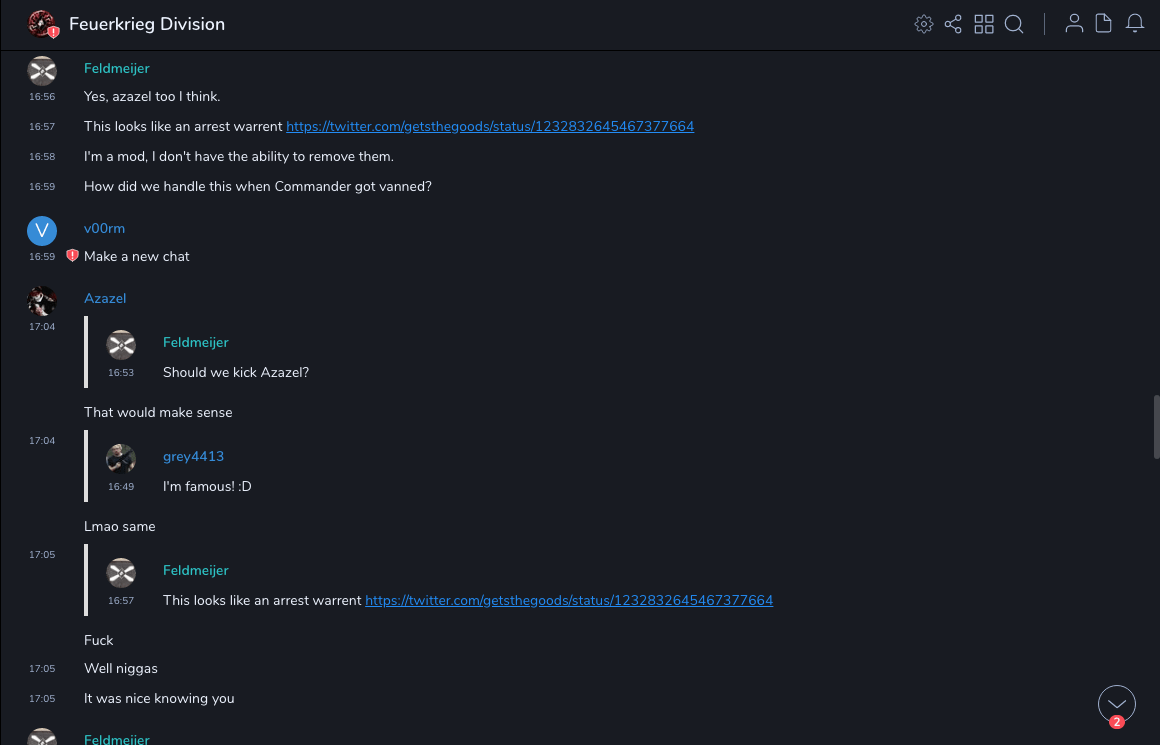Click the channel avatar in the header

[42, 24]
